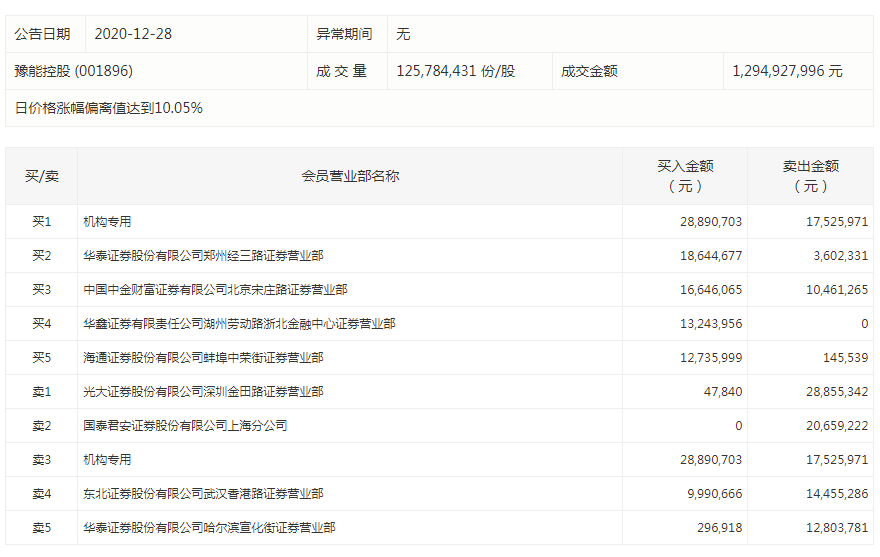The image size is (880, 557).
Task: Click 华泰证券郑州经三路证券营业部 entry
Action: pyautogui.click(x=203, y=256)
